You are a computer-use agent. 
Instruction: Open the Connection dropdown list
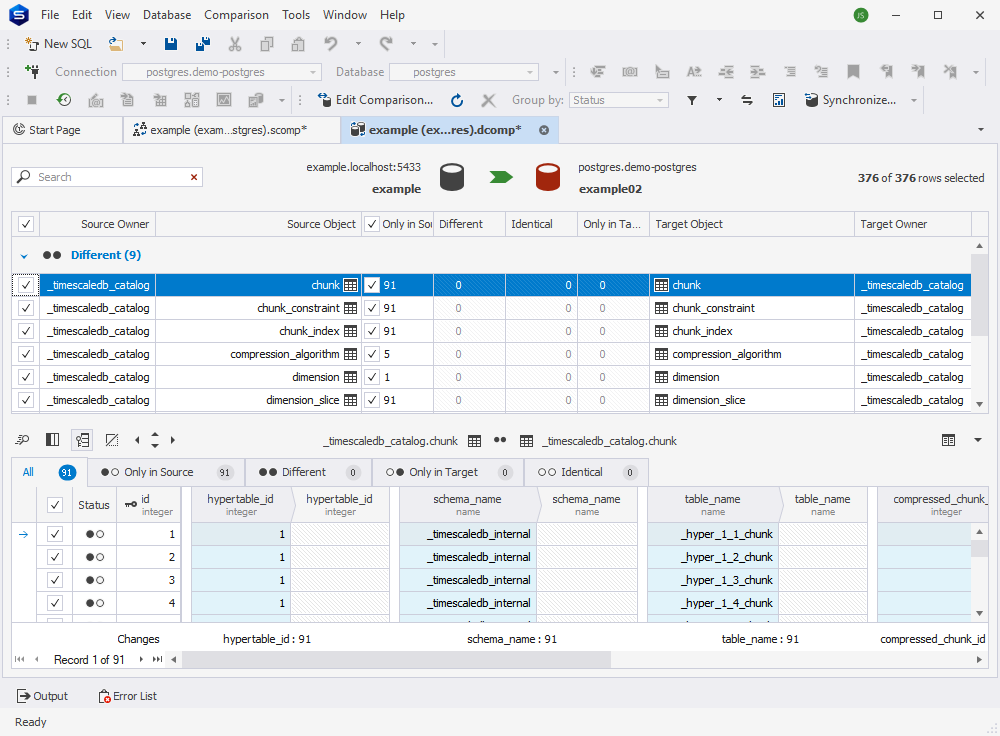pyautogui.click(x=312, y=72)
